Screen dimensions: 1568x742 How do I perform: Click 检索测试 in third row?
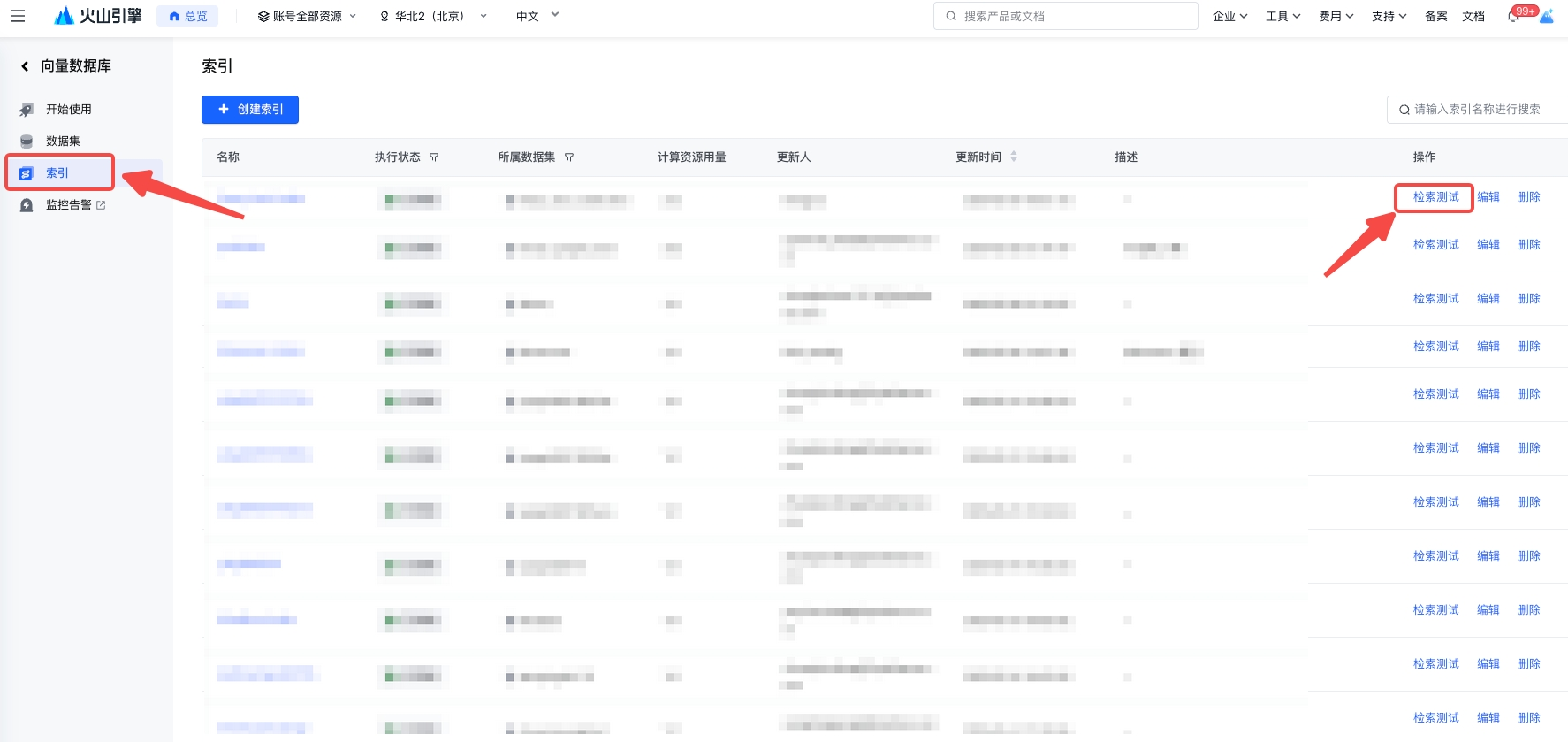pos(1436,299)
